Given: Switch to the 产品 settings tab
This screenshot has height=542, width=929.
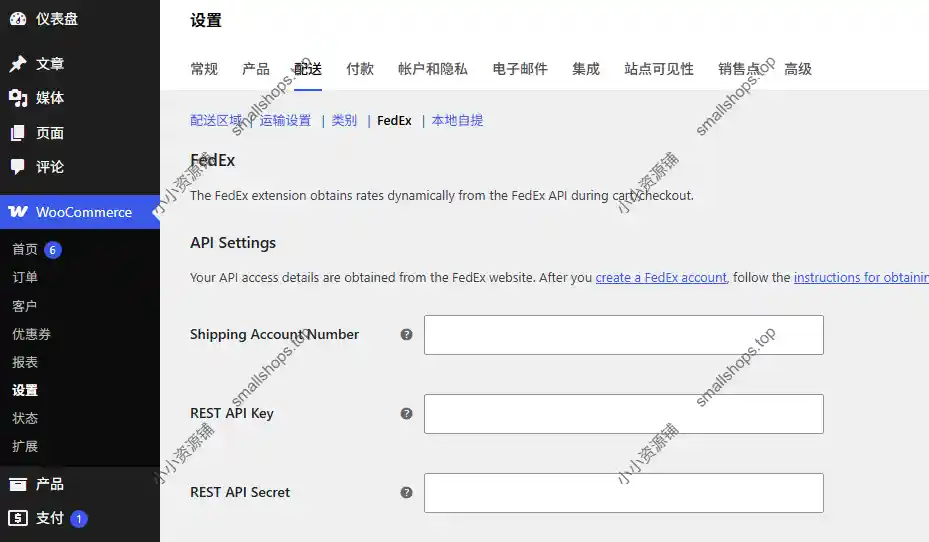Looking at the screenshot, I should [256, 69].
